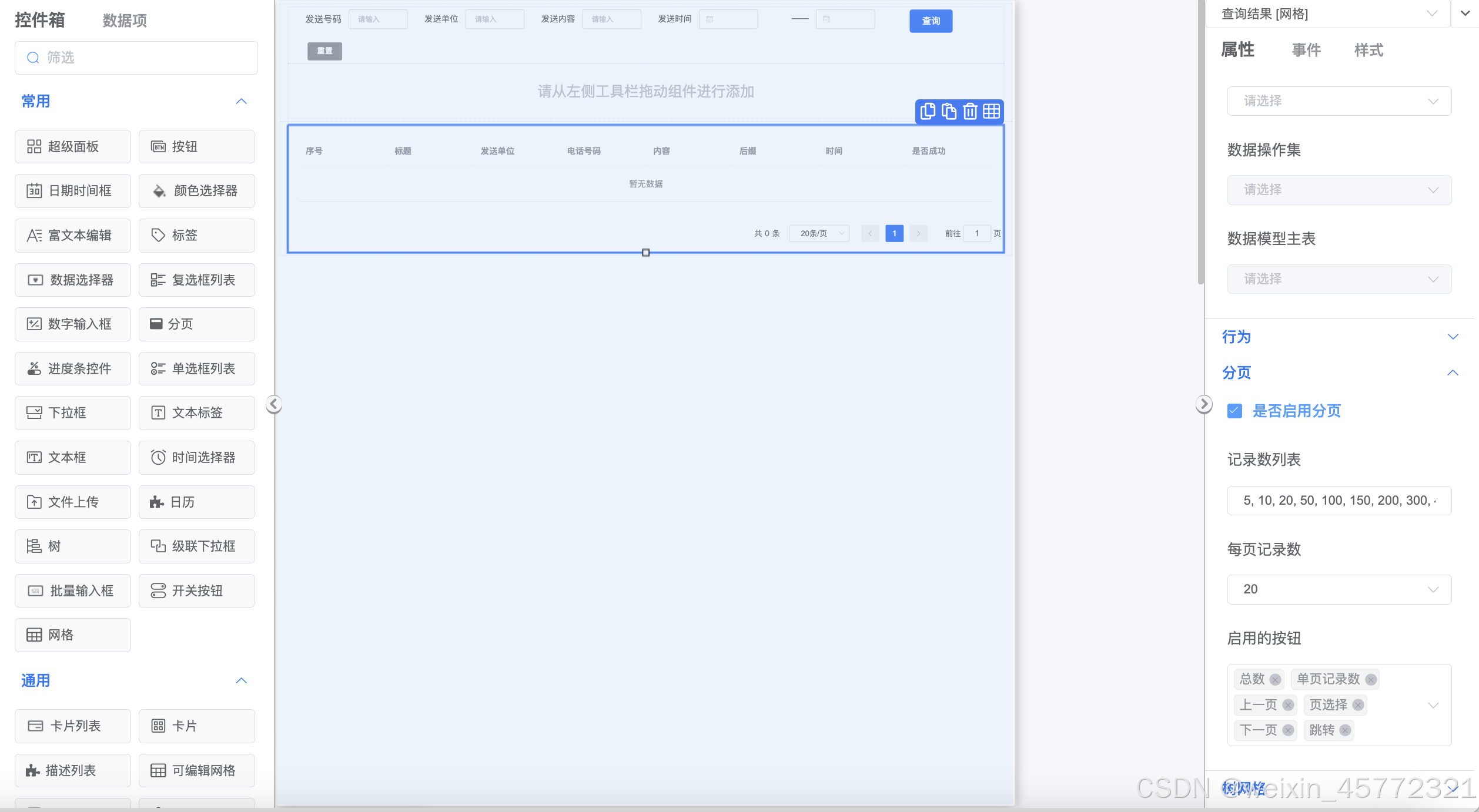Image resolution: width=1479 pixels, height=812 pixels.
Task: Click the grid's bottom resize handle
Action: 645,253
